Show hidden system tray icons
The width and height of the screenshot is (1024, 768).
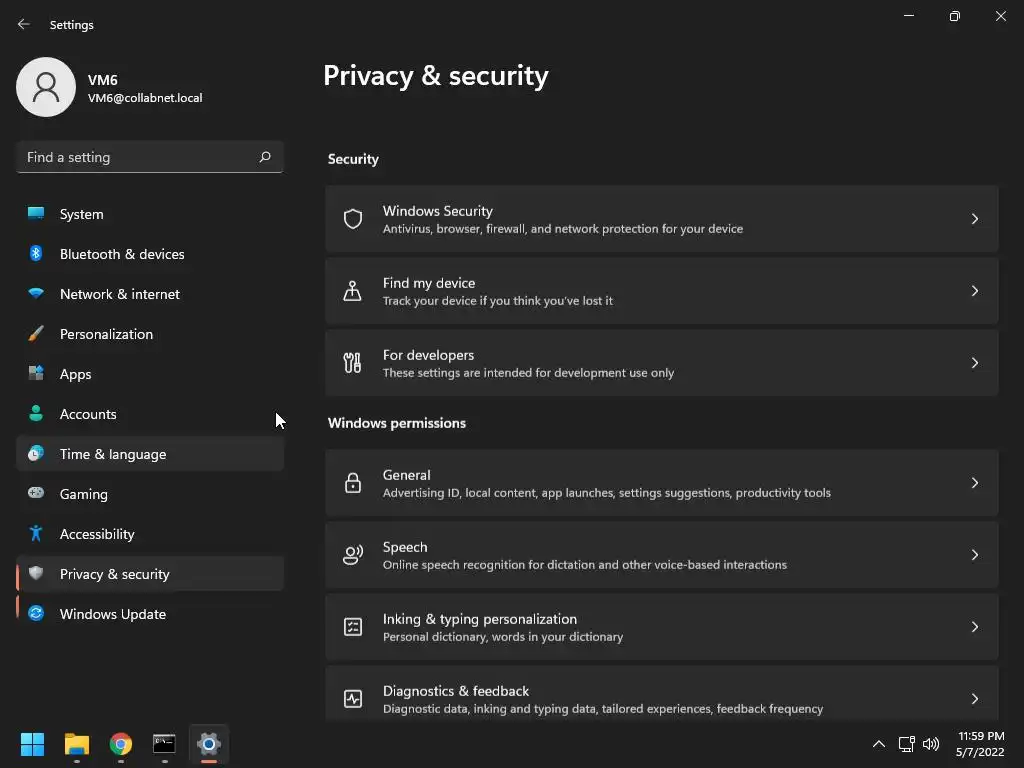[x=879, y=744]
